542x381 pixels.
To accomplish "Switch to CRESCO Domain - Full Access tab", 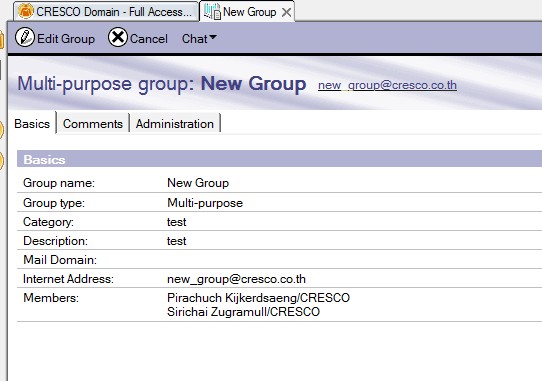I will (106, 12).
